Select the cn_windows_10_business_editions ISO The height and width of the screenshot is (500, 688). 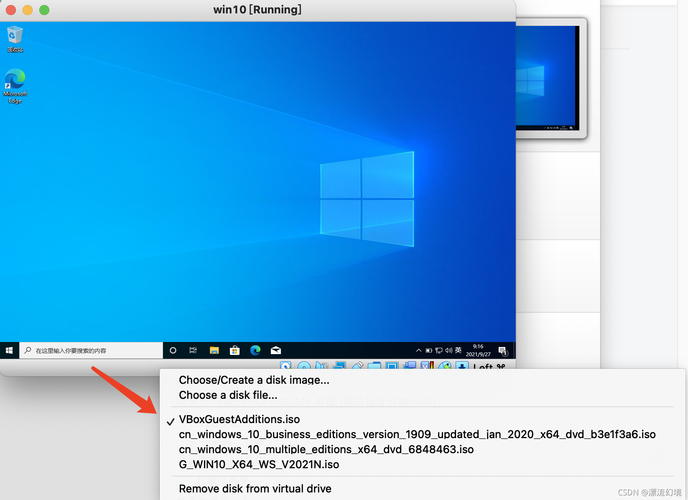(416, 434)
